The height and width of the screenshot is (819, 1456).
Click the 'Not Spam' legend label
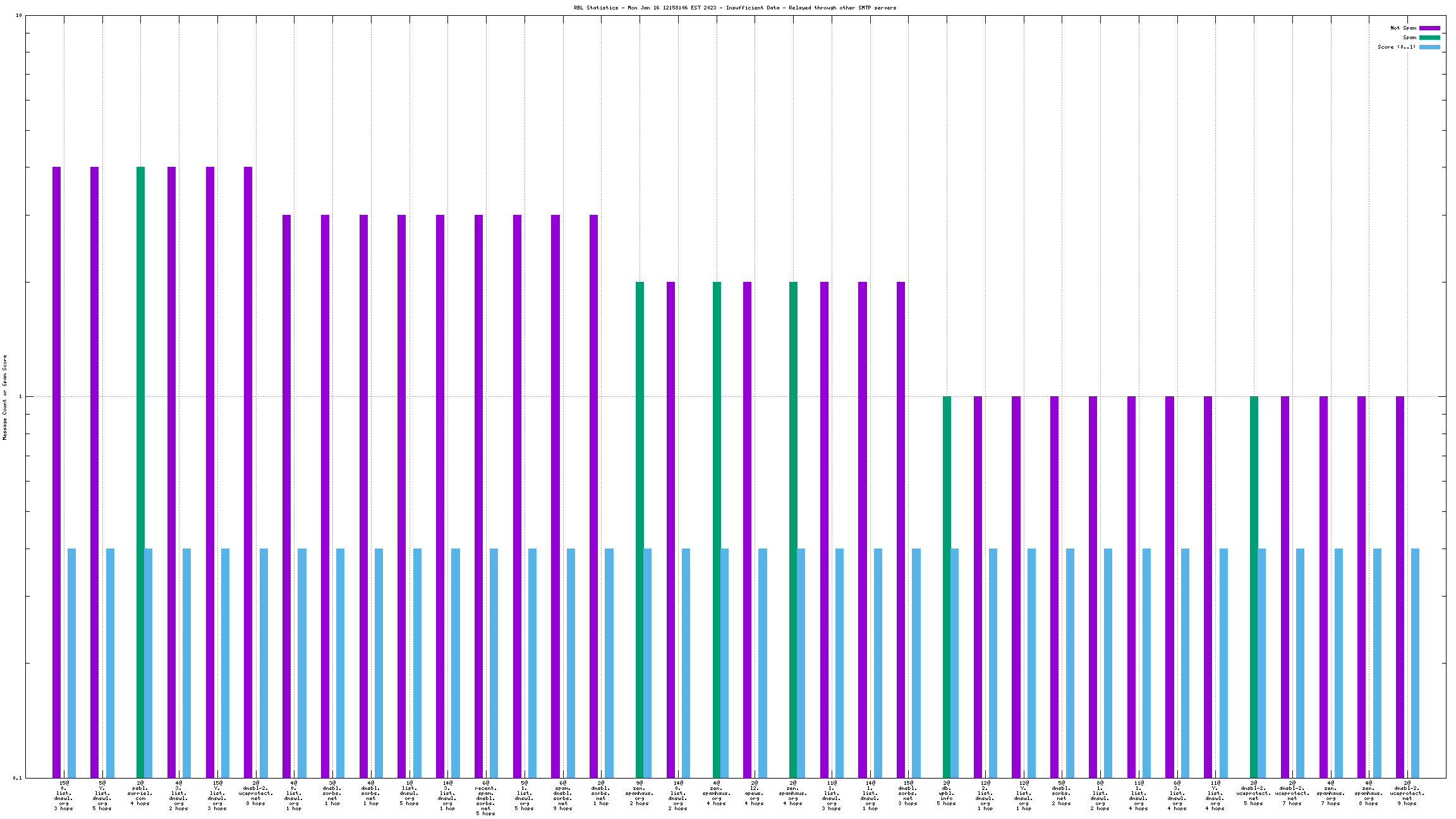[x=1403, y=28]
